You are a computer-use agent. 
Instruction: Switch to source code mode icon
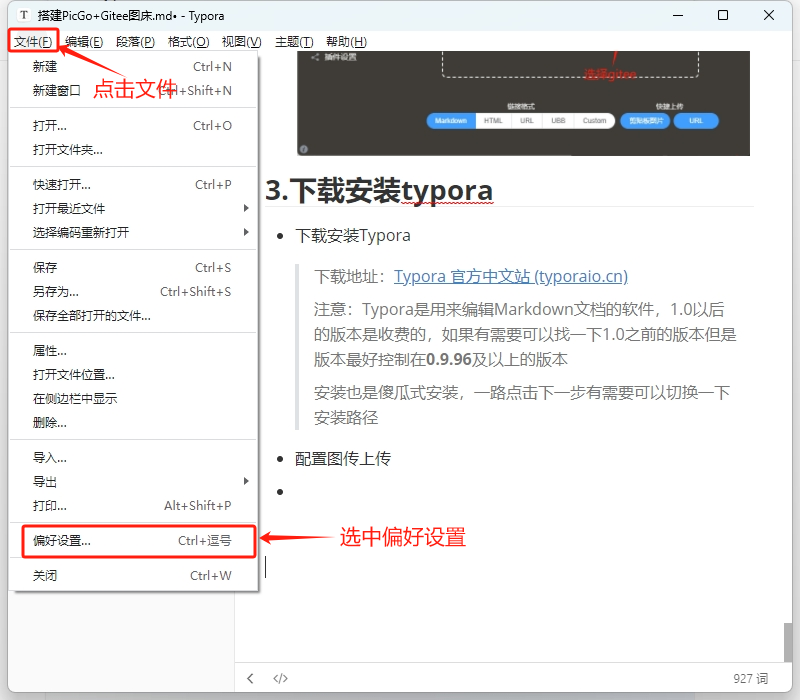click(x=281, y=678)
